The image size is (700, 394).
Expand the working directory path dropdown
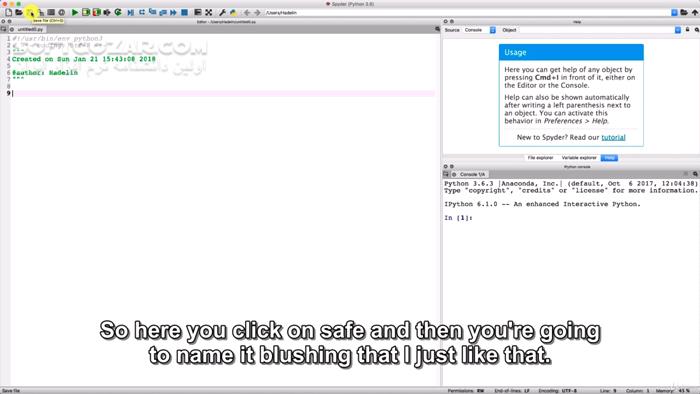click(675, 12)
